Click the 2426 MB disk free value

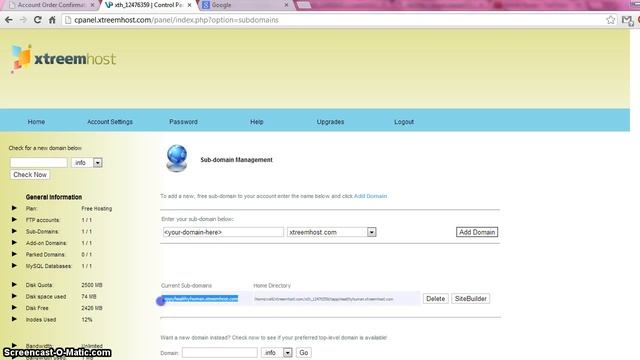pos(92,307)
